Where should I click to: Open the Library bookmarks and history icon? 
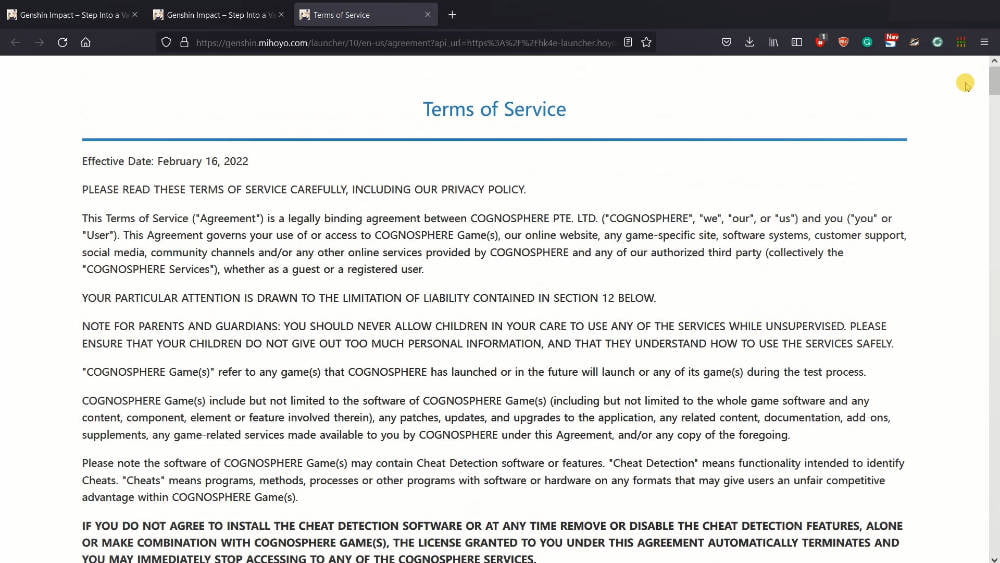pos(774,42)
